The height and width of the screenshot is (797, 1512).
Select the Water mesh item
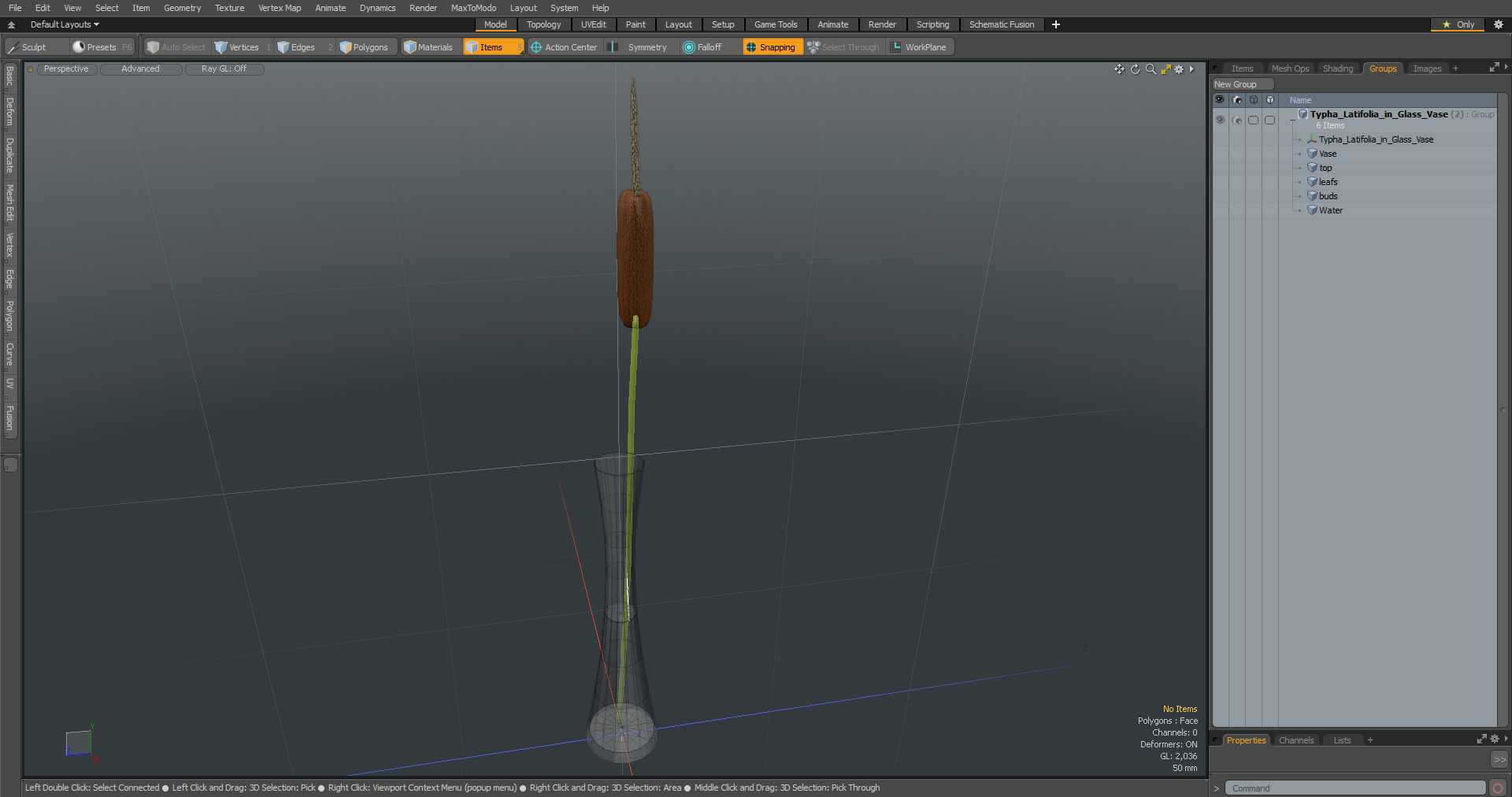click(x=1331, y=210)
